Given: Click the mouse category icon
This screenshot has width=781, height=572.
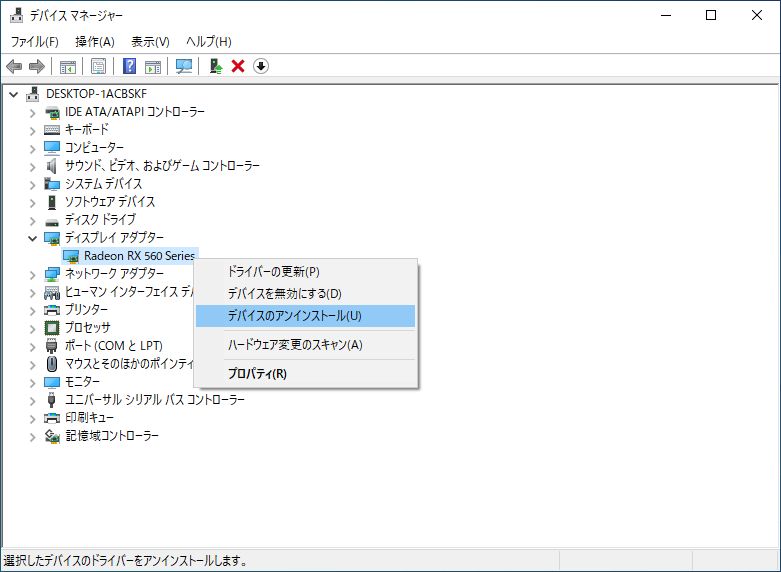Looking at the screenshot, I should coord(52,364).
